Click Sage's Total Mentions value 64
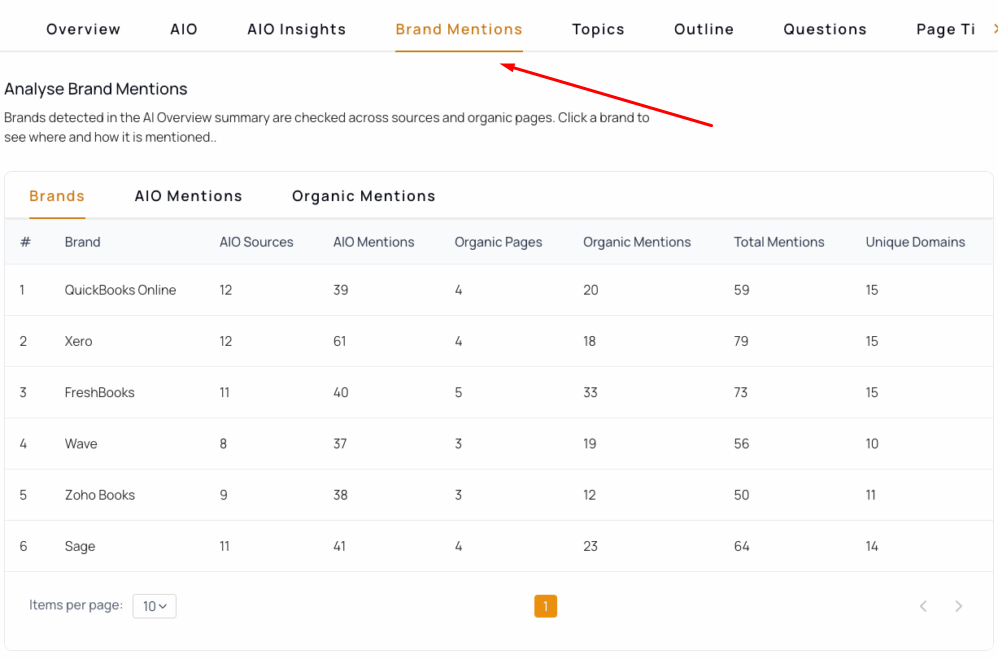998x658 pixels. [x=741, y=546]
